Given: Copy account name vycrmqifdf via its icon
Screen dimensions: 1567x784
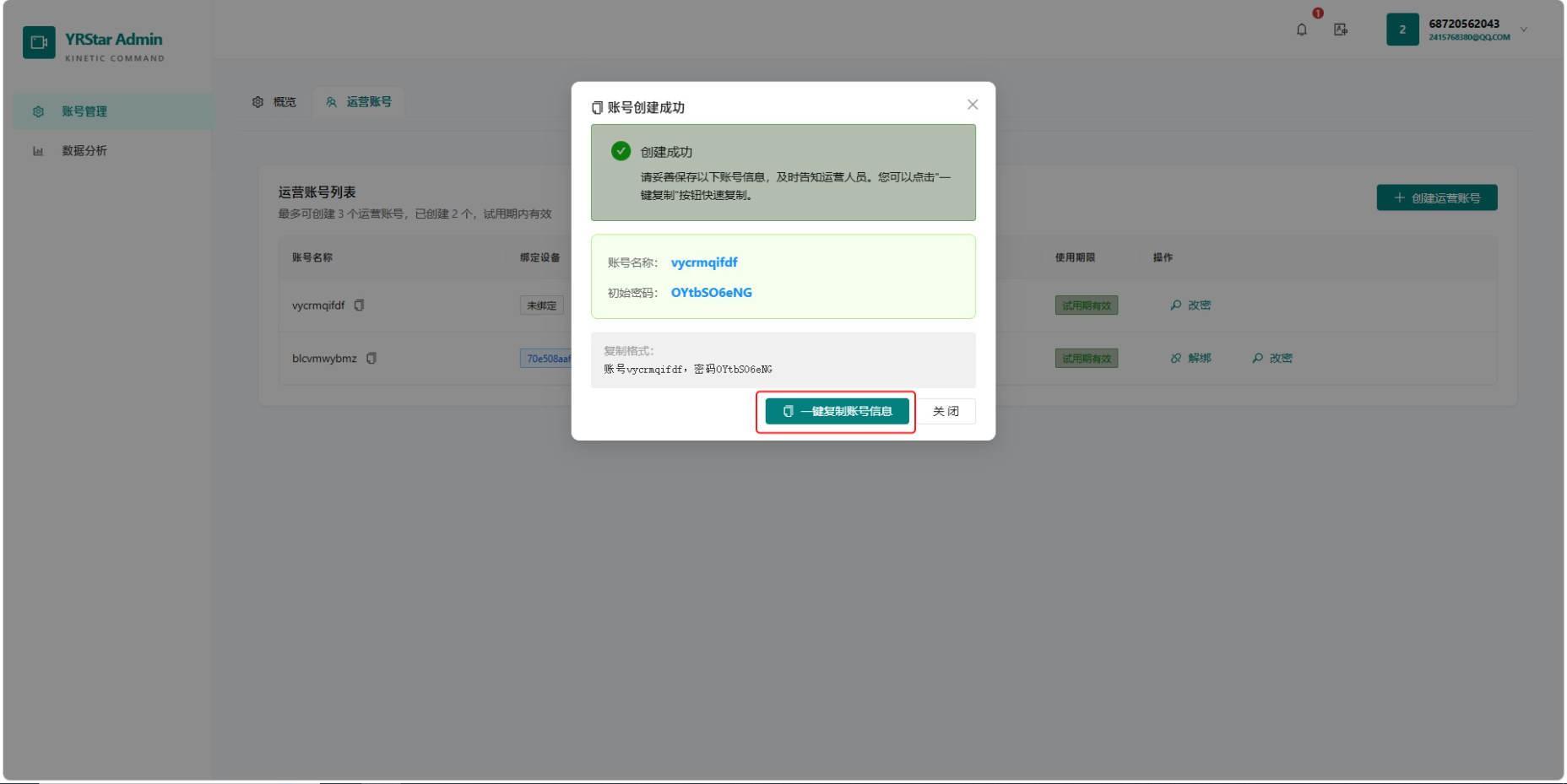Looking at the screenshot, I should tap(359, 305).
